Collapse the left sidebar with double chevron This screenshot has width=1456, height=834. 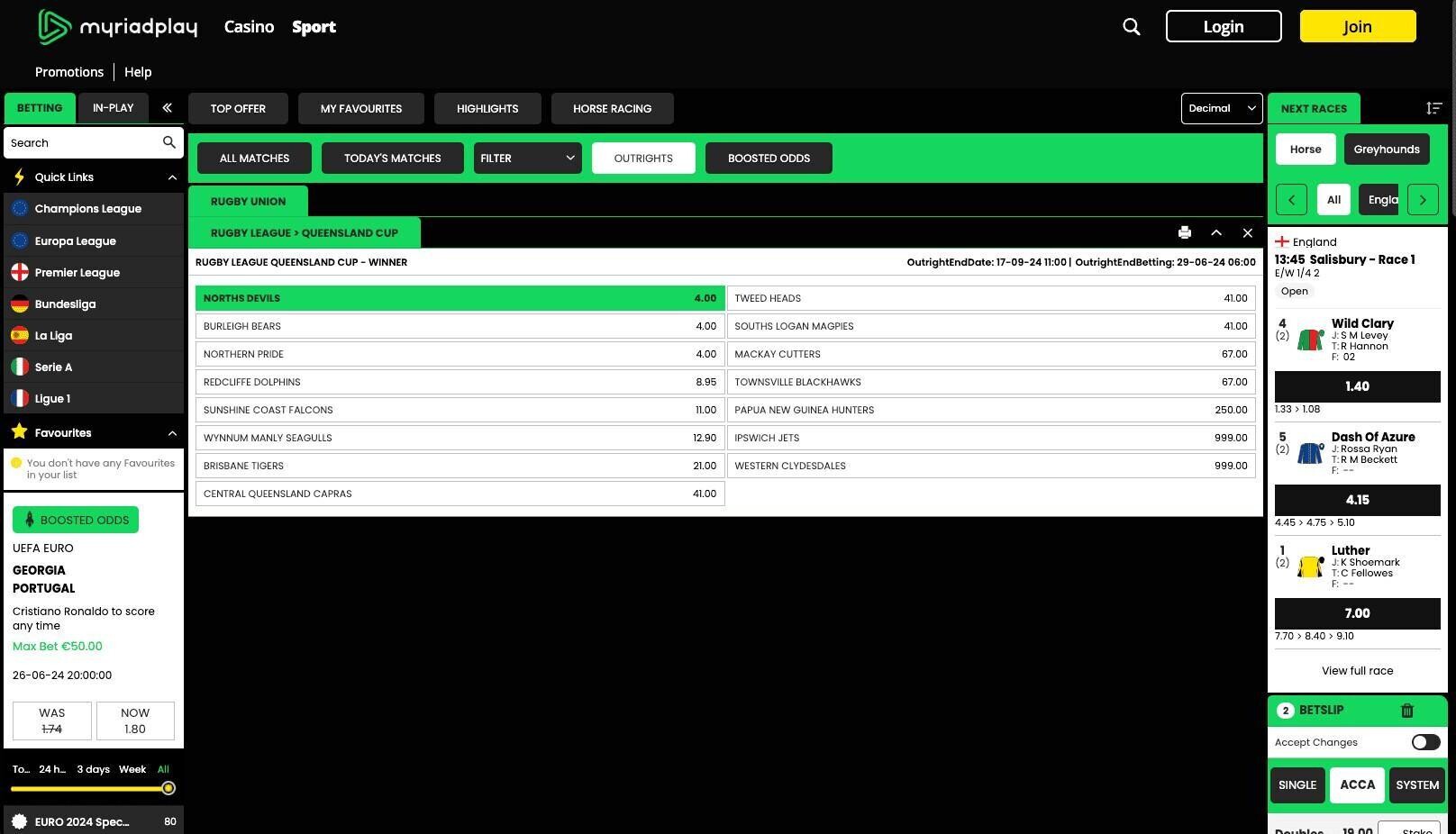click(x=167, y=108)
